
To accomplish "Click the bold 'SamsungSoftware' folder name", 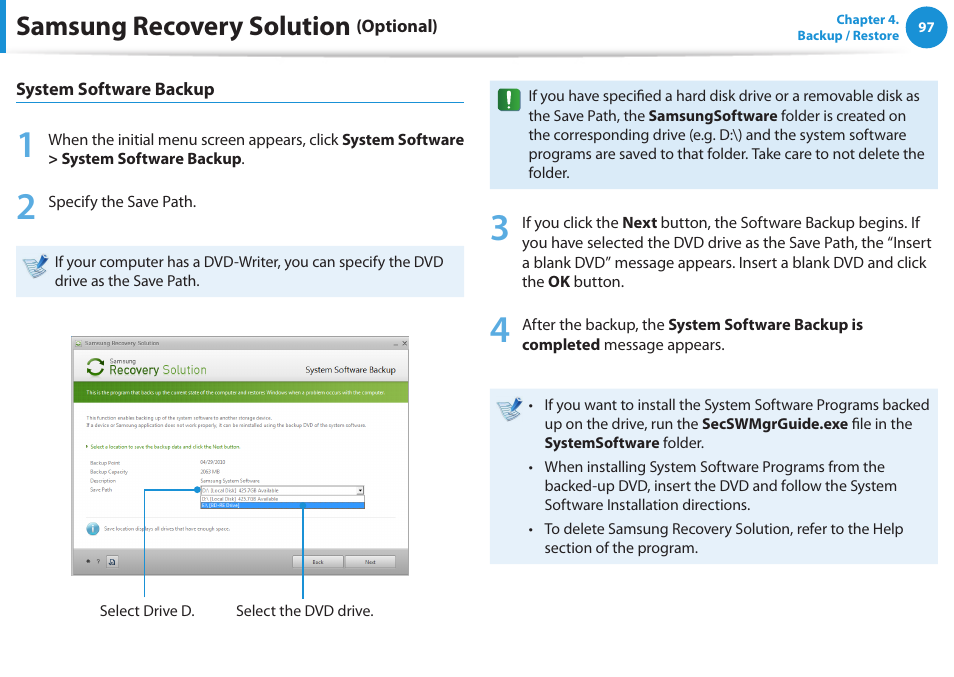I will pyautogui.click(x=712, y=116).
